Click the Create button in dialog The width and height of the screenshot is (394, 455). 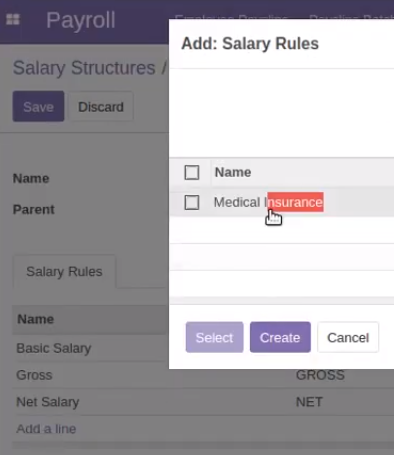tap(280, 337)
